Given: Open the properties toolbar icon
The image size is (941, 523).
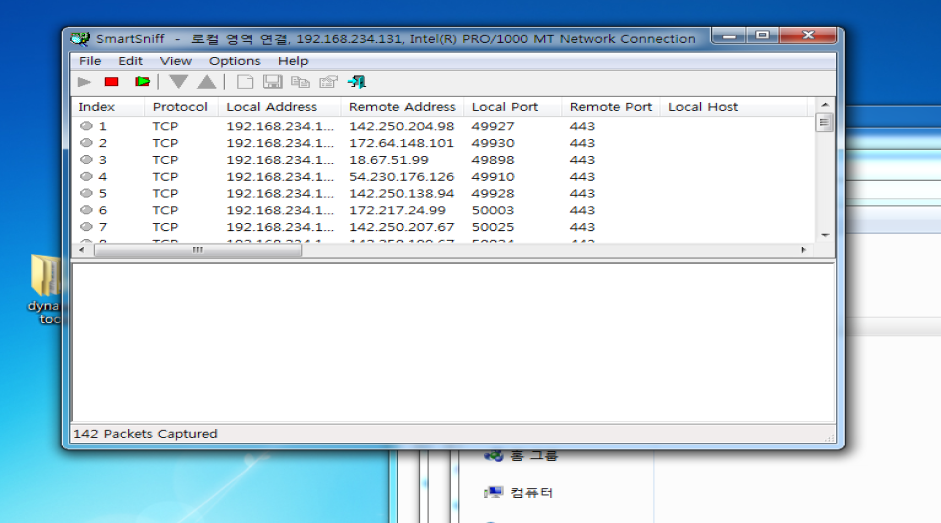Looking at the screenshot, I should click(328, 82).
